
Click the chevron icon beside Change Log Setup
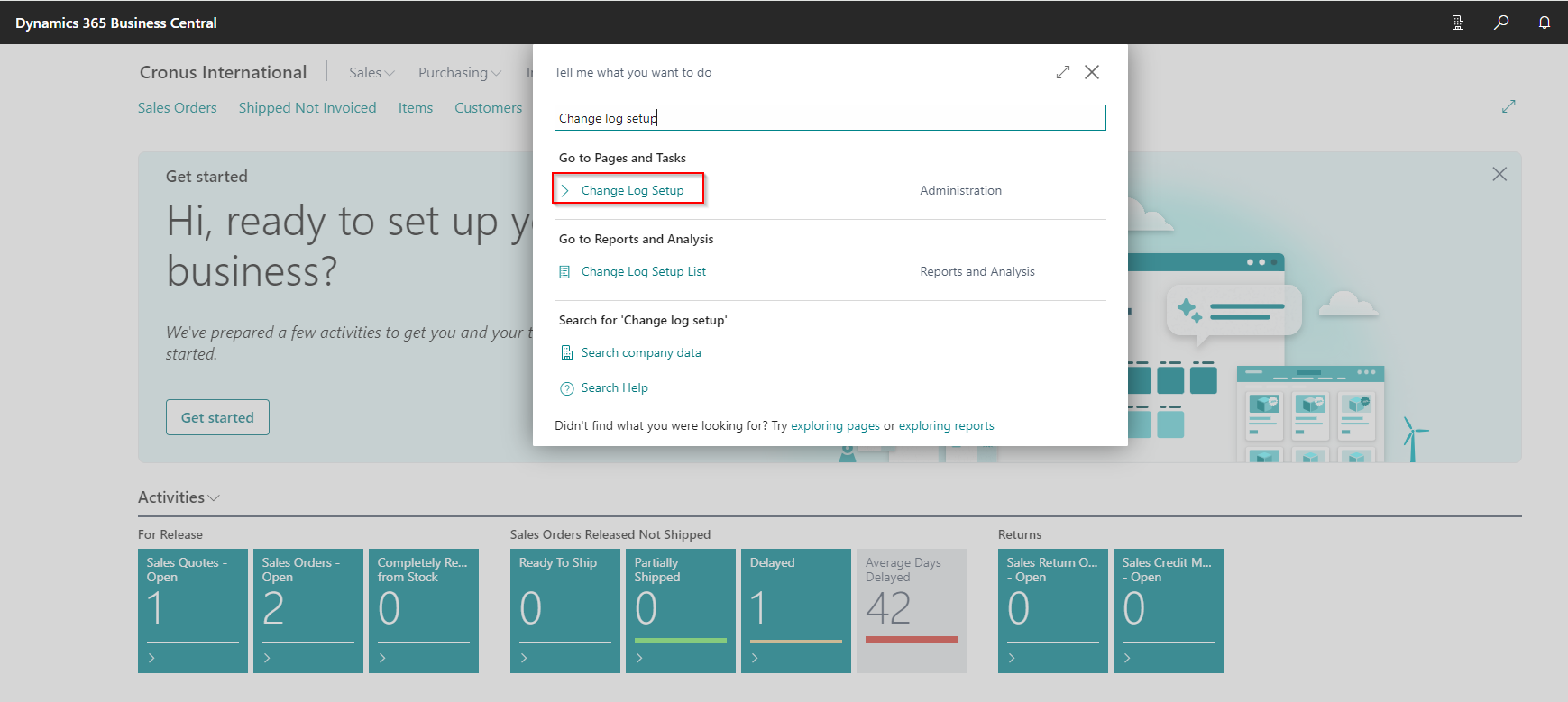565,190
